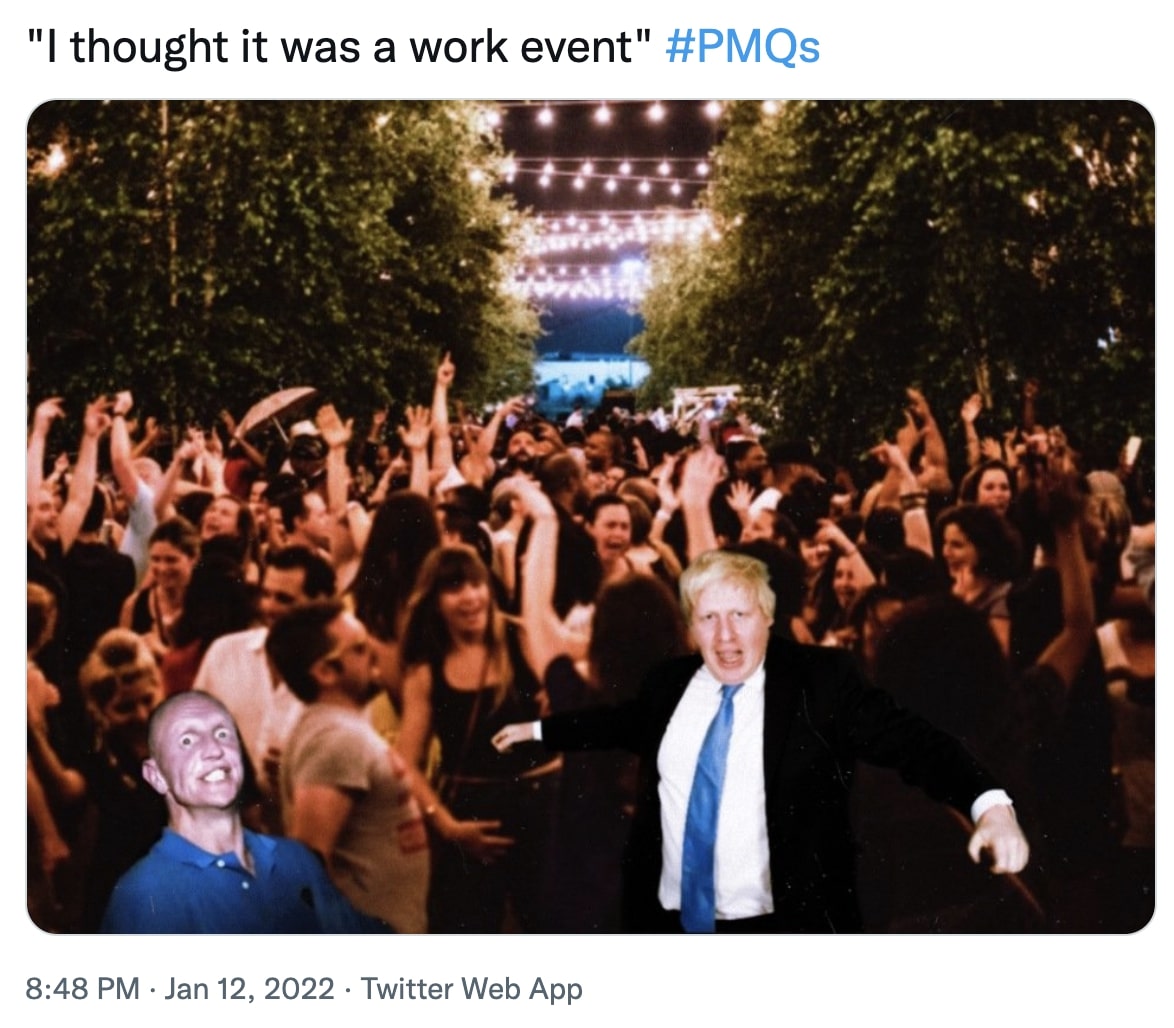This screenshot has height=1028, width=1174.
Task: Click the Twitter Web App source link
Action: coord(472,988)
